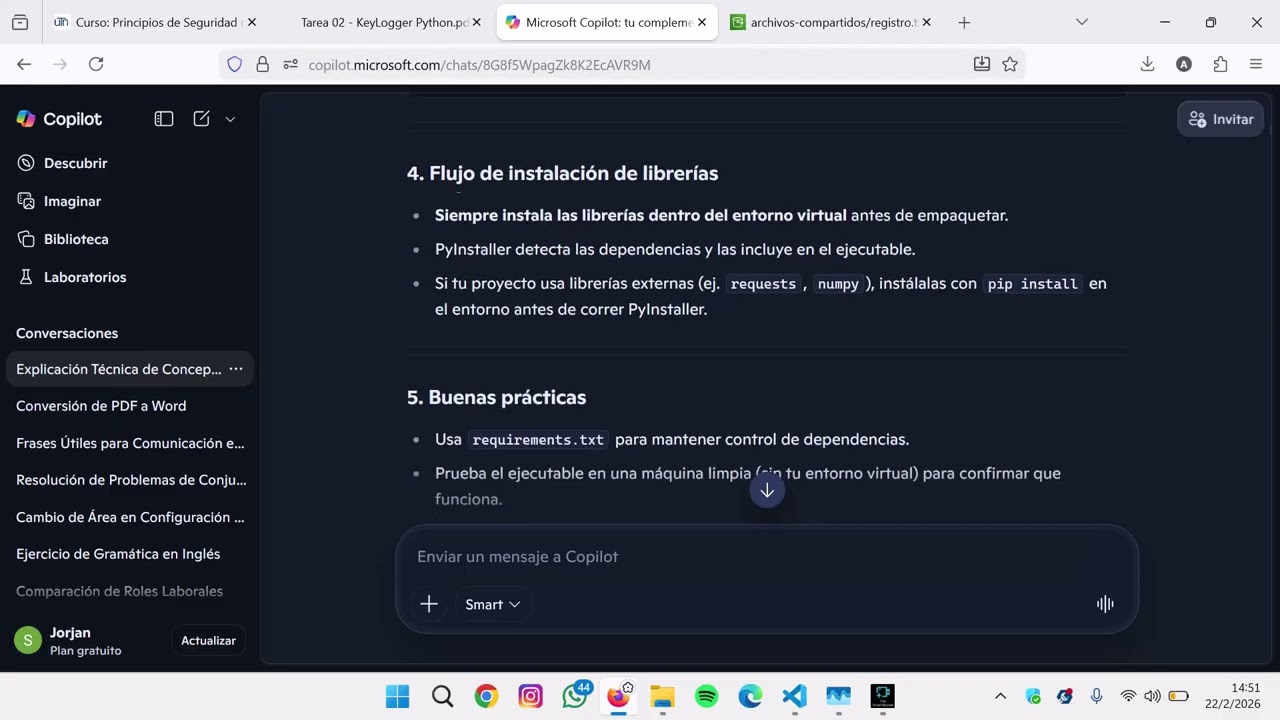Image resolution: width=1280 pixels, height=720 pixels.
Task: Open the Jorjan profile avatar
Action: (x=28, y=640)
